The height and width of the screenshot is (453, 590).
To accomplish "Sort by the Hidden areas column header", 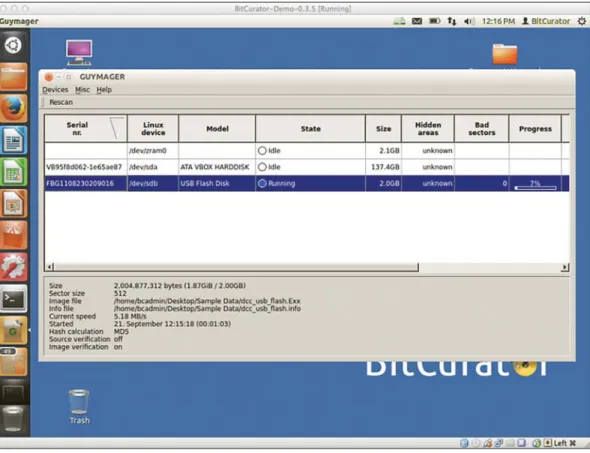I will click(428, 129).
